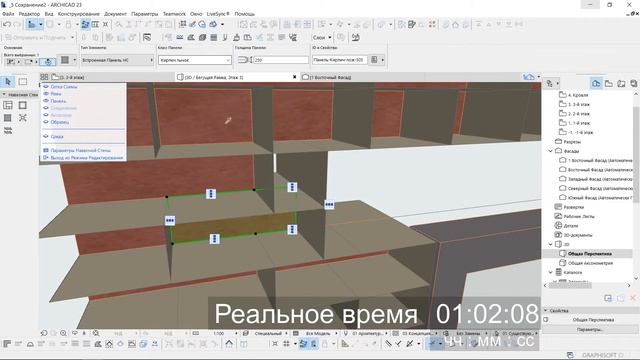
Task: Select the curtain wall Frame tool
Action: click(22, 105)
